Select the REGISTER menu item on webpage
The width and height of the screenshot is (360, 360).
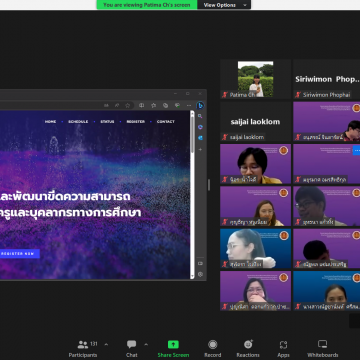[135, 122]
